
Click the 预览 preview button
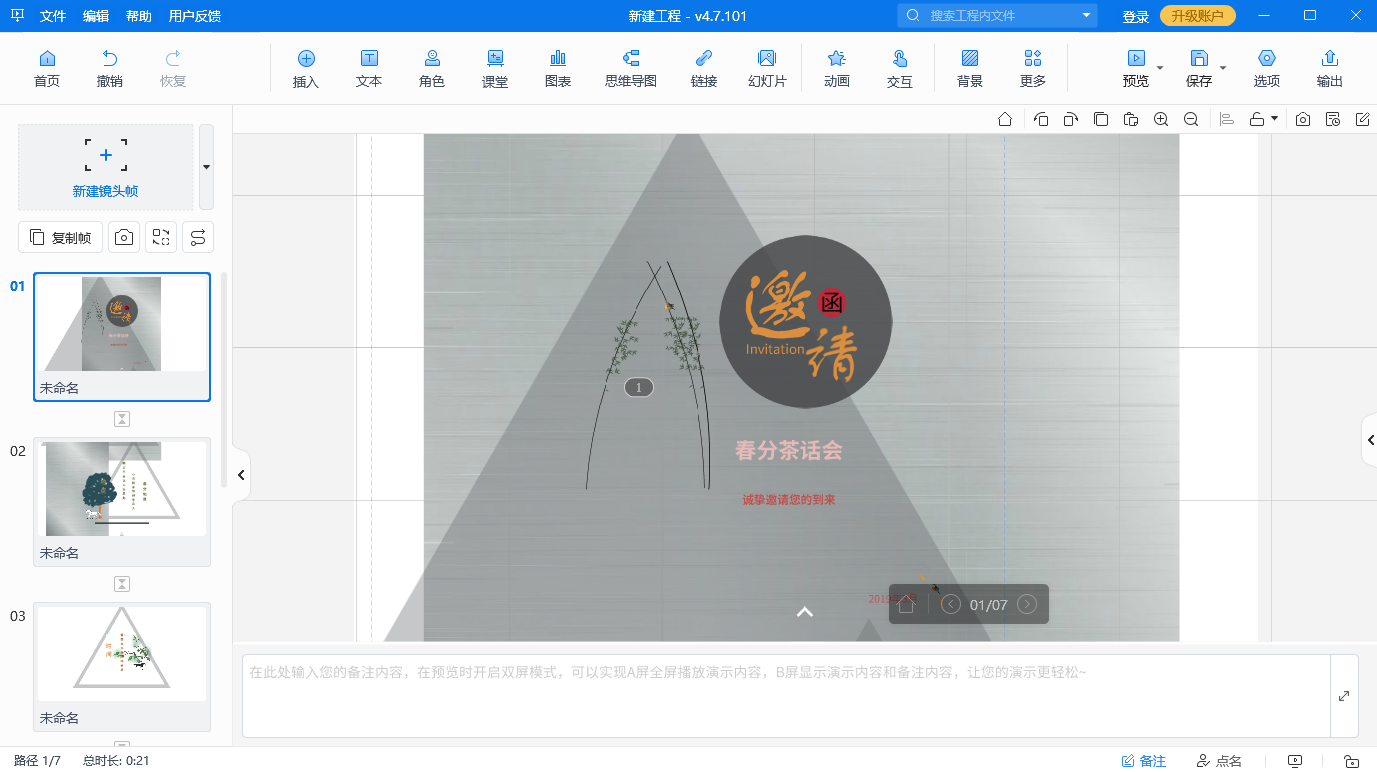[1136, 68]
